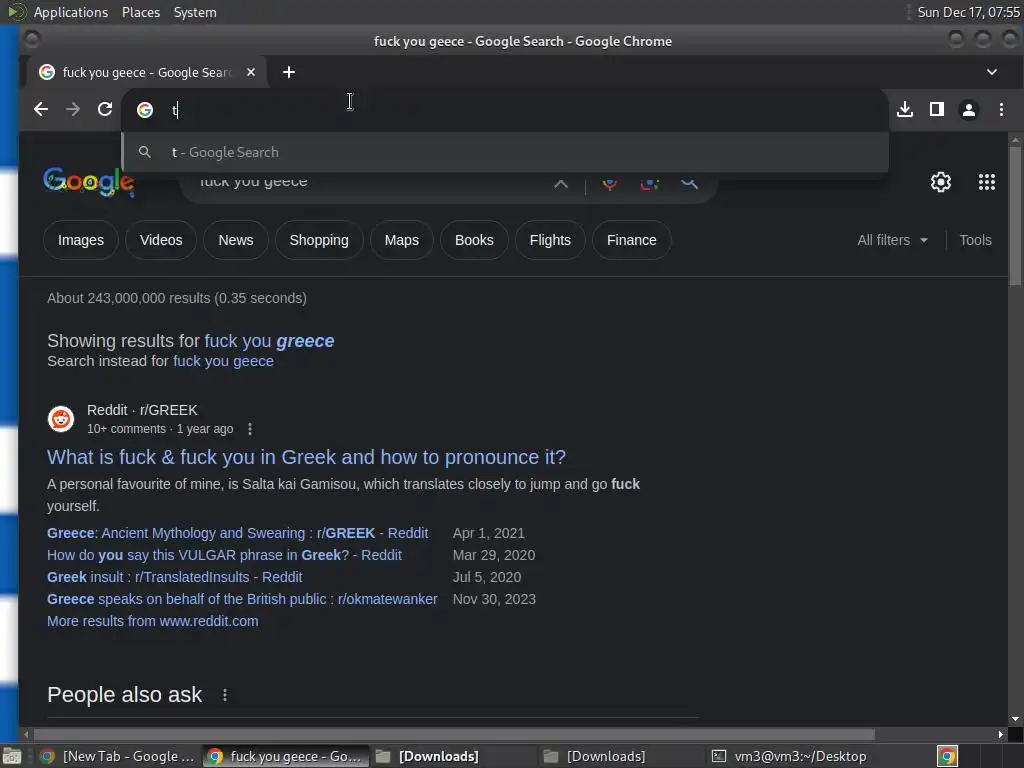
Task: Click the 'Reddit · r/GREEK' source label
Action: pyautogui.click(x=142, y=410)
